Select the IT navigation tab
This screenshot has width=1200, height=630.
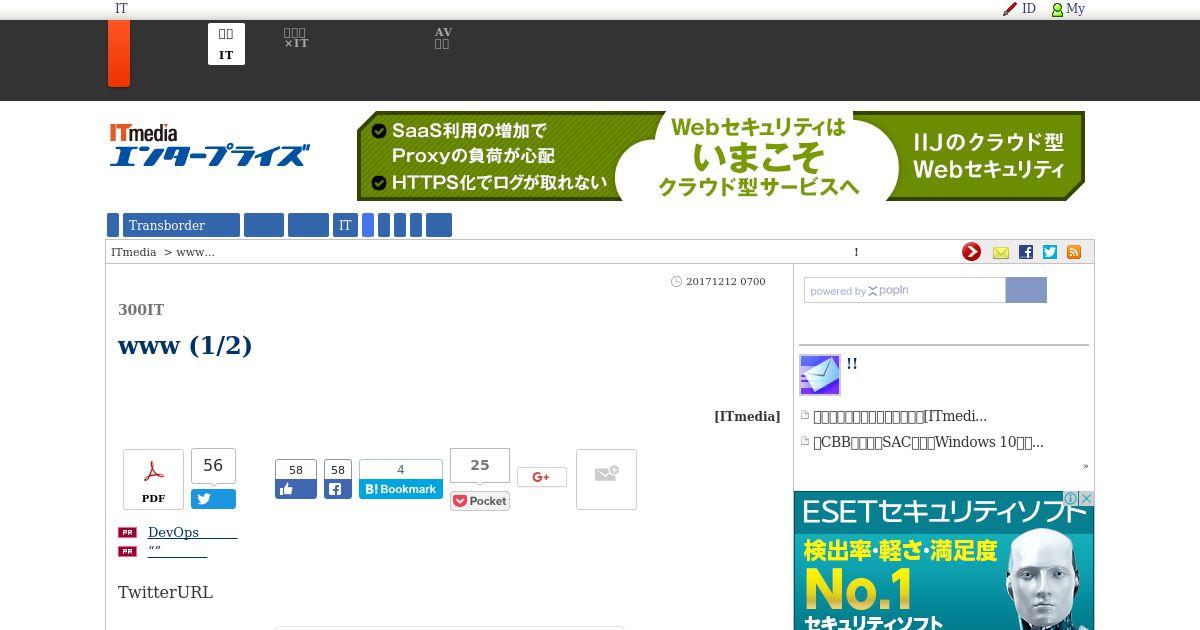pyautogui.click(x=345, y=225)
